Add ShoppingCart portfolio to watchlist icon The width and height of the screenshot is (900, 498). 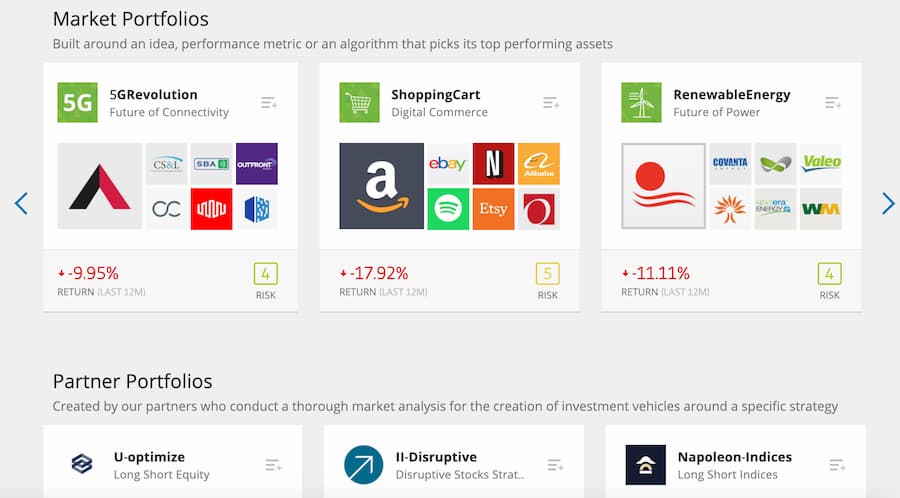click(x=551, y=103)
